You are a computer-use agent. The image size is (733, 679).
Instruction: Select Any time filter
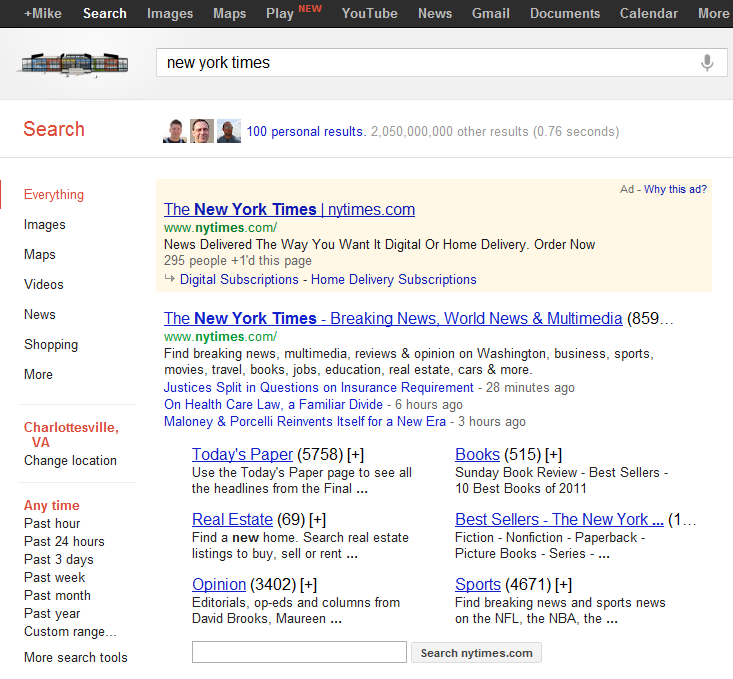tap(51, 506)
